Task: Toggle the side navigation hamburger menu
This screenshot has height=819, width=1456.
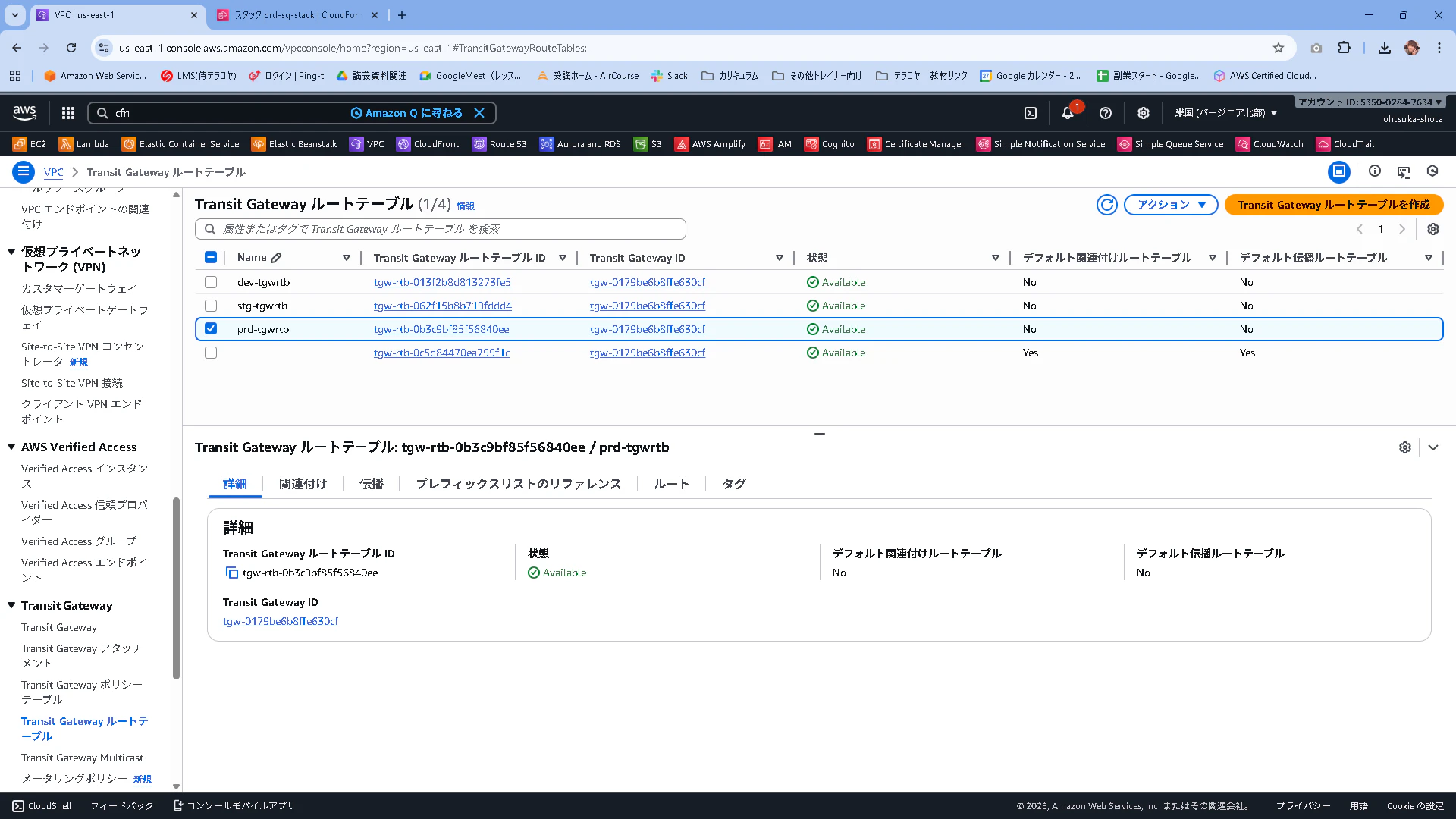Action: point(24,172)
